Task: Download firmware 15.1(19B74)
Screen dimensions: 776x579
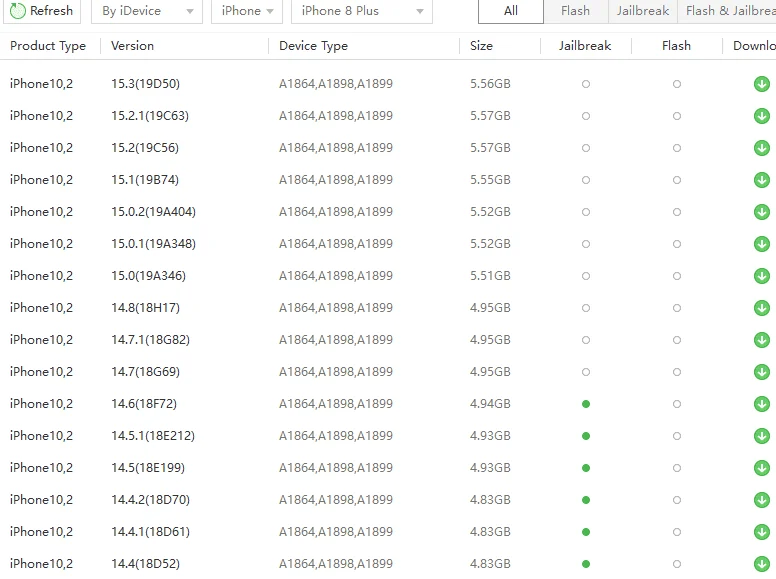Action: click(762, 180)
